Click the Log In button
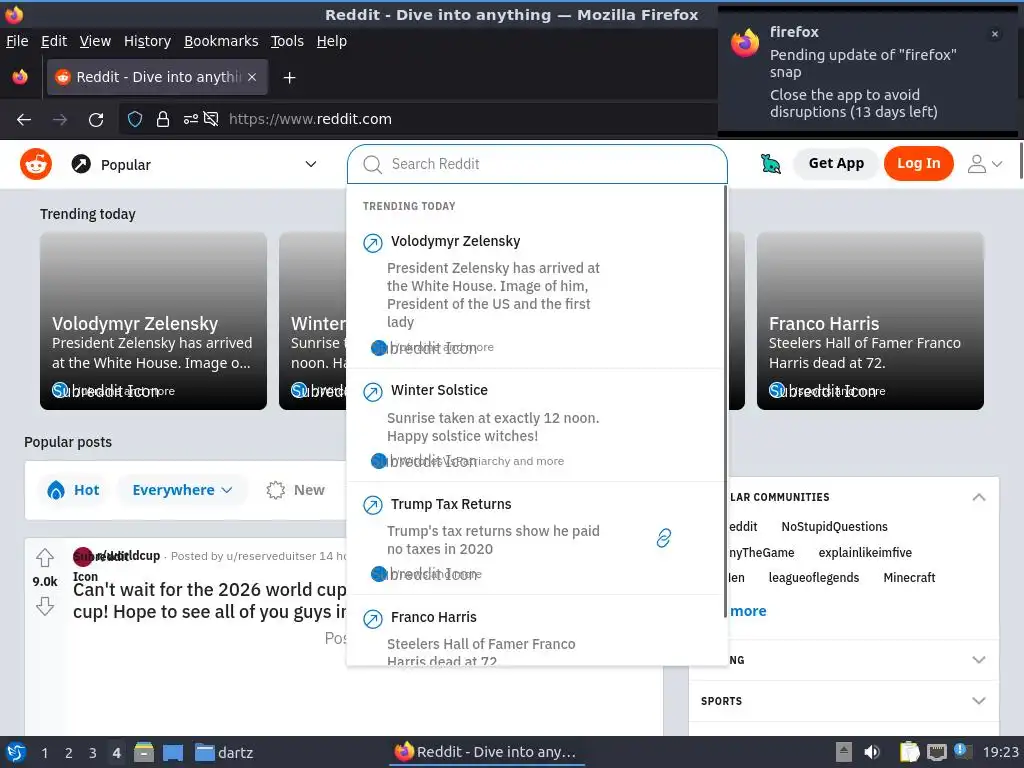 [x=918, y=163]
